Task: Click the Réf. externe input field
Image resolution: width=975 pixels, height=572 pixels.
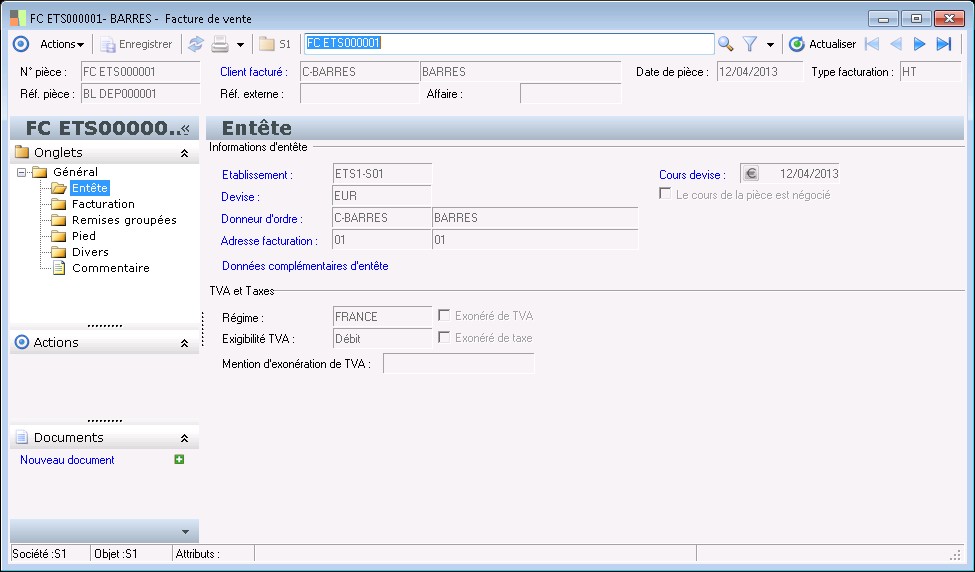Action: pyautogui.click(x=359, y=94)
